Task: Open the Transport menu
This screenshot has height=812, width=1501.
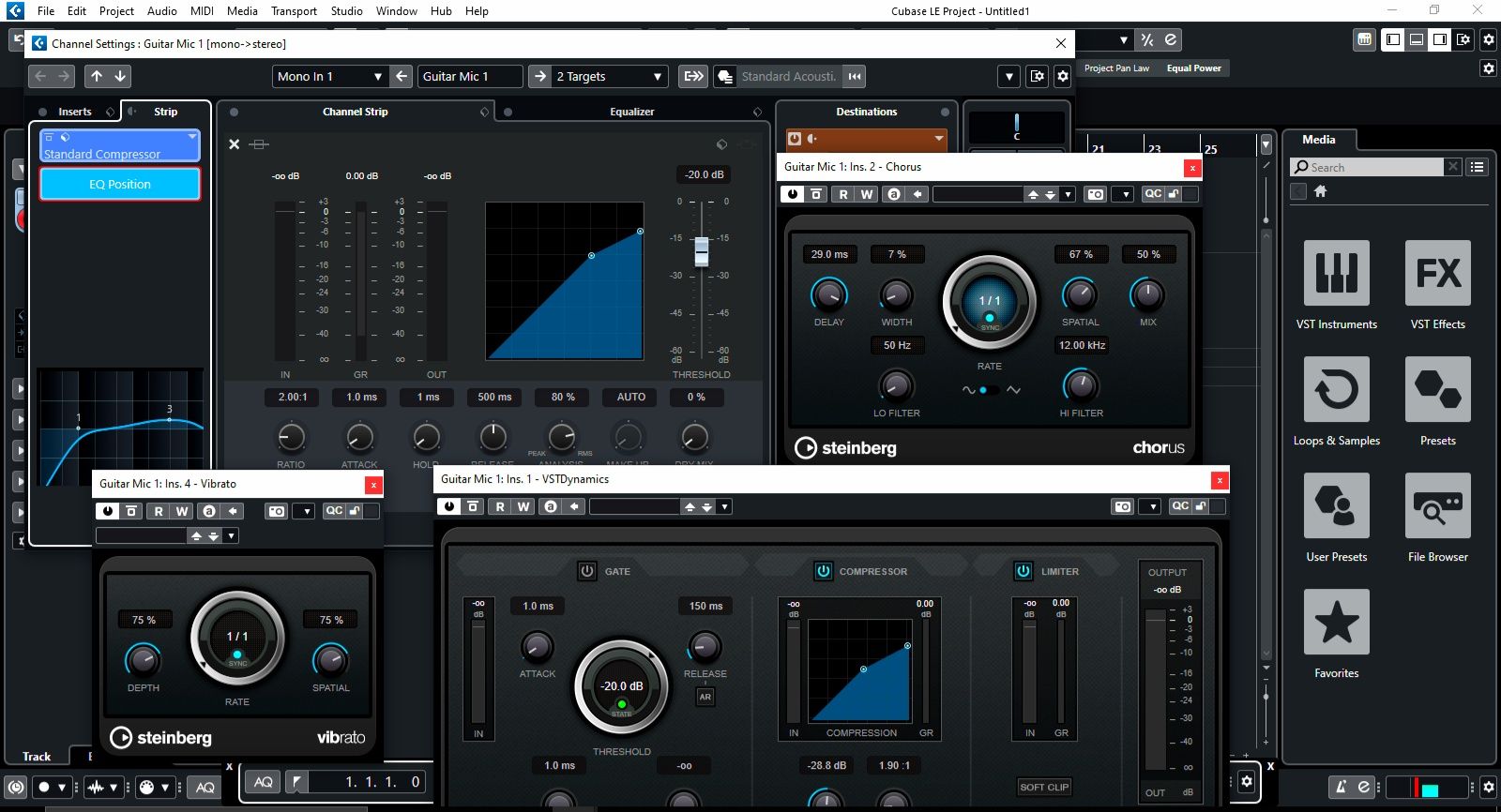Action: pos(294,10)
